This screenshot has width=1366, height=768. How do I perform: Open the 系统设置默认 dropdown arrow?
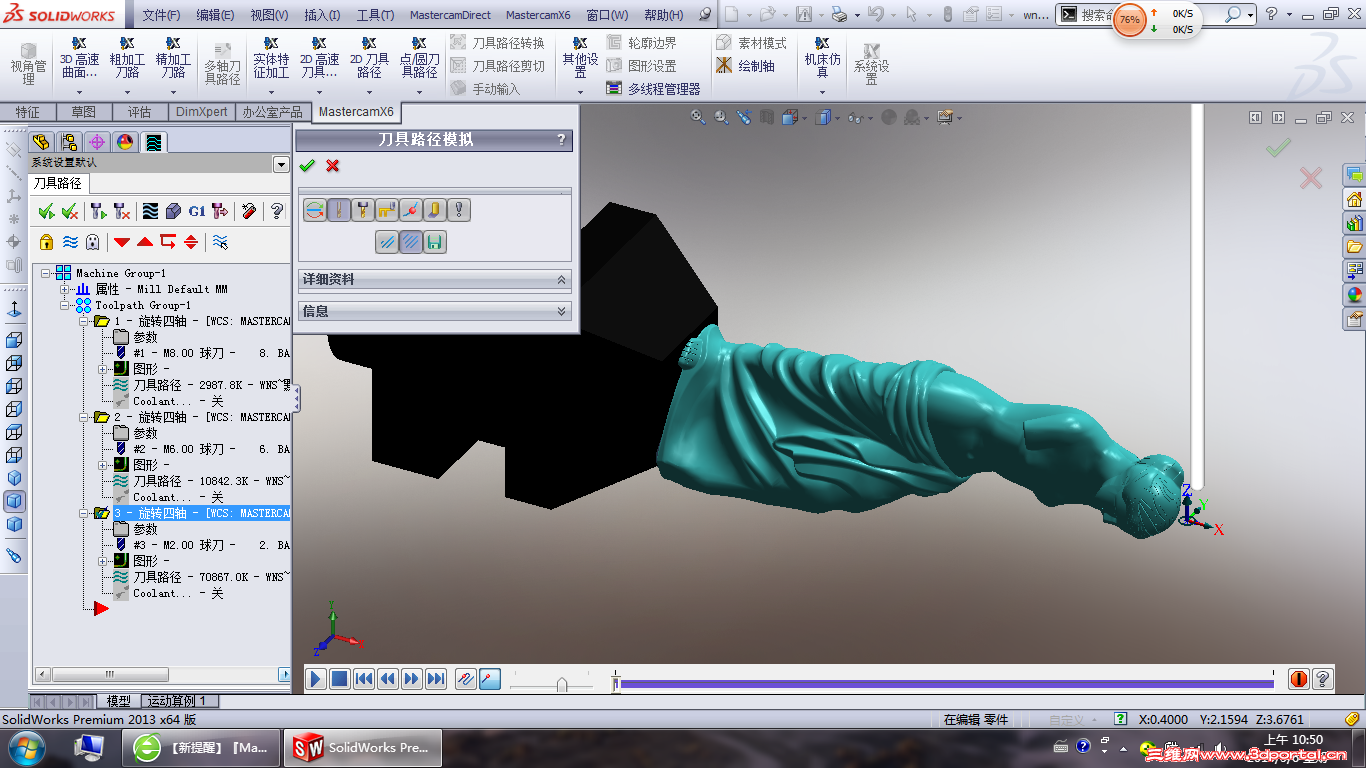pos(281,164)
